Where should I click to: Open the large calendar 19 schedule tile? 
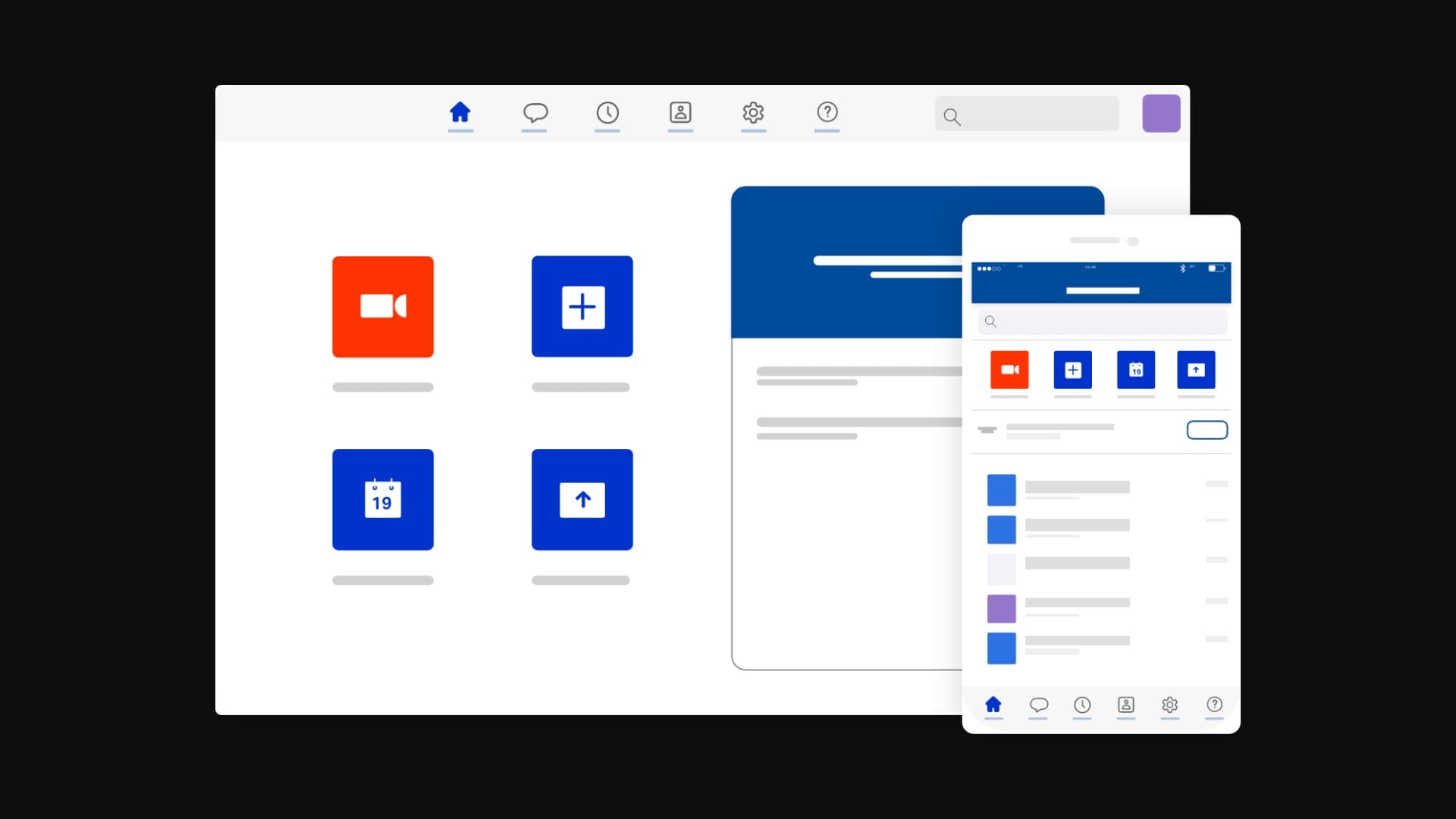[x=383, y=500]
